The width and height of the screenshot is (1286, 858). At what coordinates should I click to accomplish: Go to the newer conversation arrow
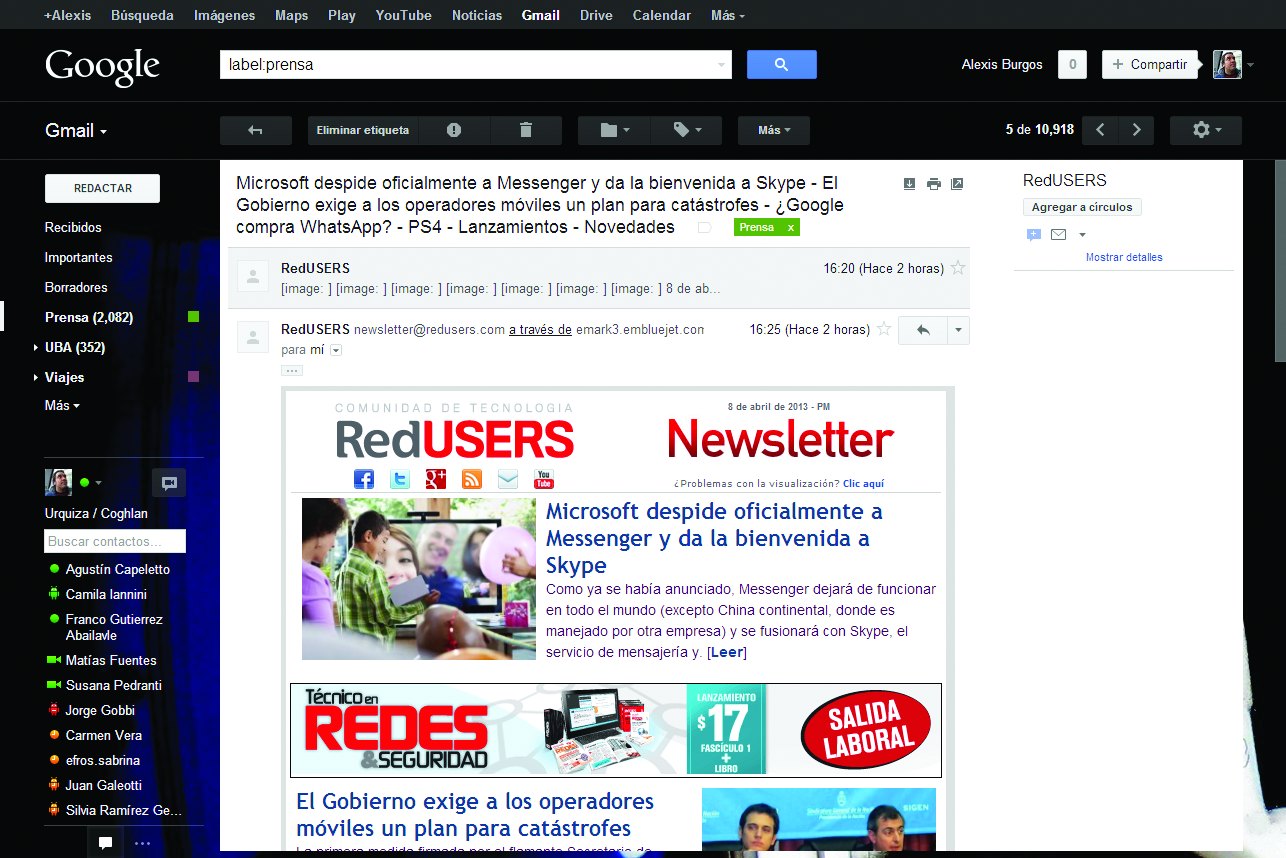pyautogui.click(x=1101, y=130)
